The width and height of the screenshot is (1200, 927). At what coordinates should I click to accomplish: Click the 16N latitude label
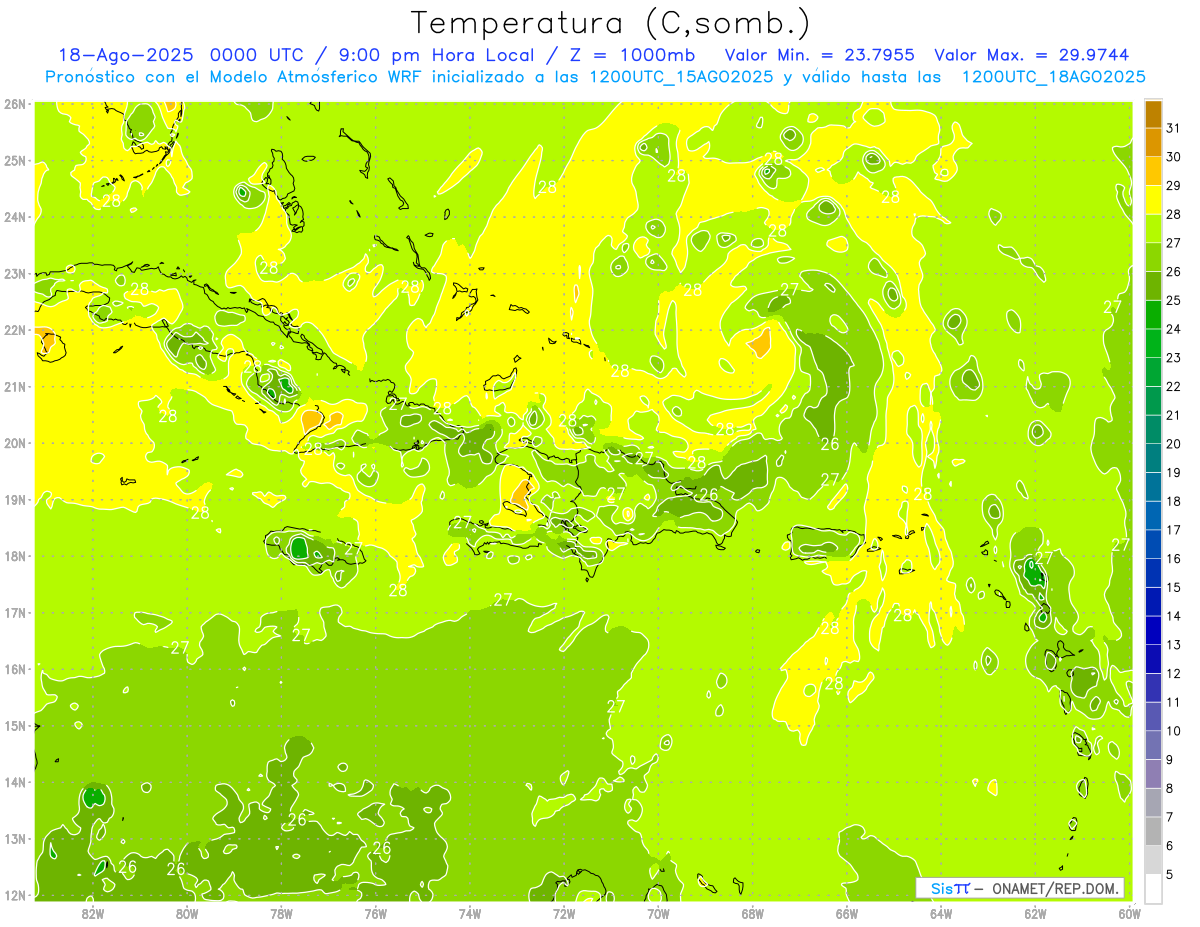pyautogui.click(x=14, y=669)
